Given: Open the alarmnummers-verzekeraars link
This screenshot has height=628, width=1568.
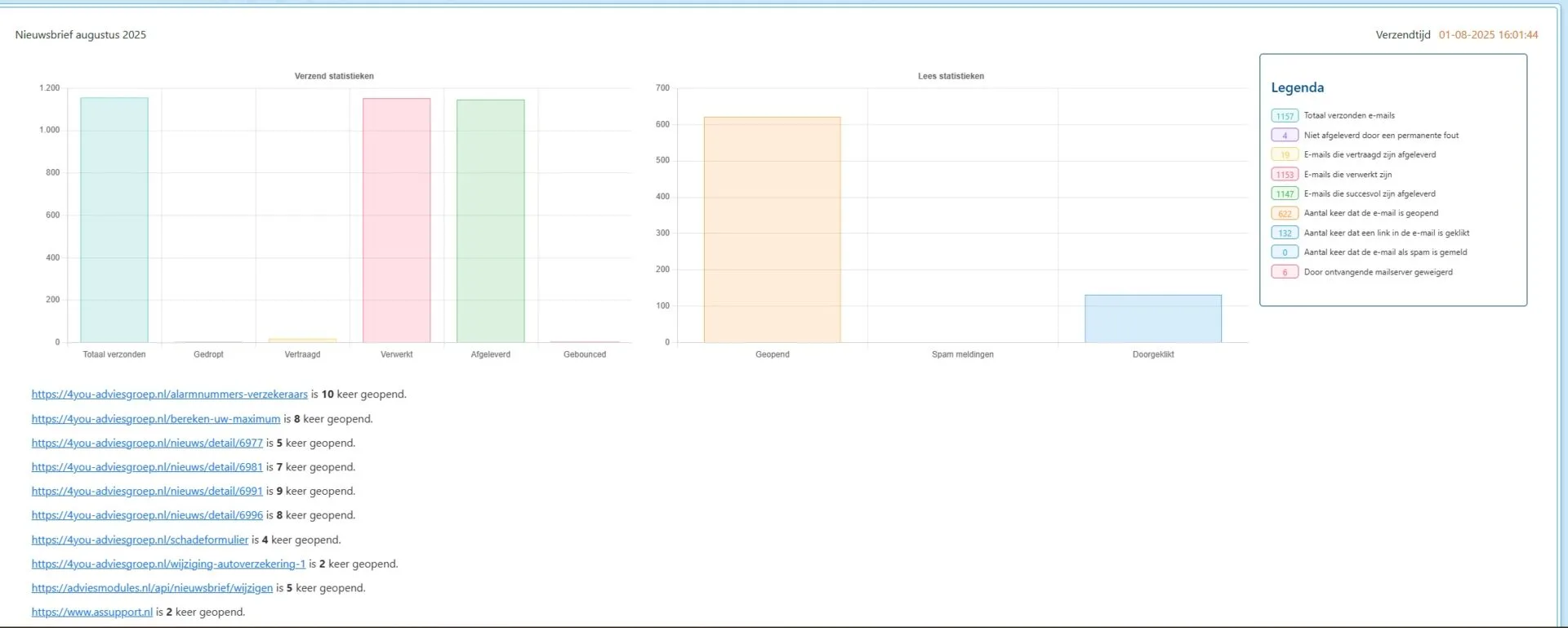Looking at the screenshot, I should point(169,394).
